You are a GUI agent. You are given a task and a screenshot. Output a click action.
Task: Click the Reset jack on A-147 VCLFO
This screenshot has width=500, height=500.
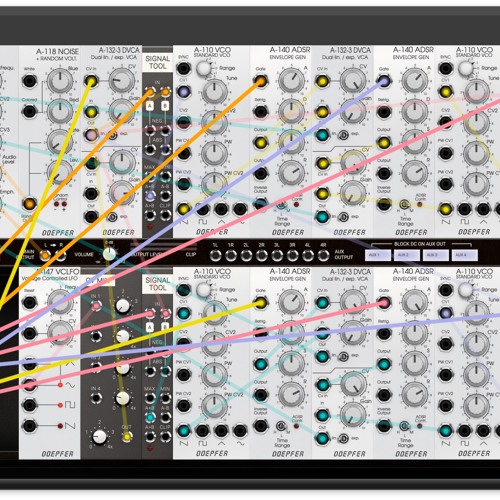[29, 303]
